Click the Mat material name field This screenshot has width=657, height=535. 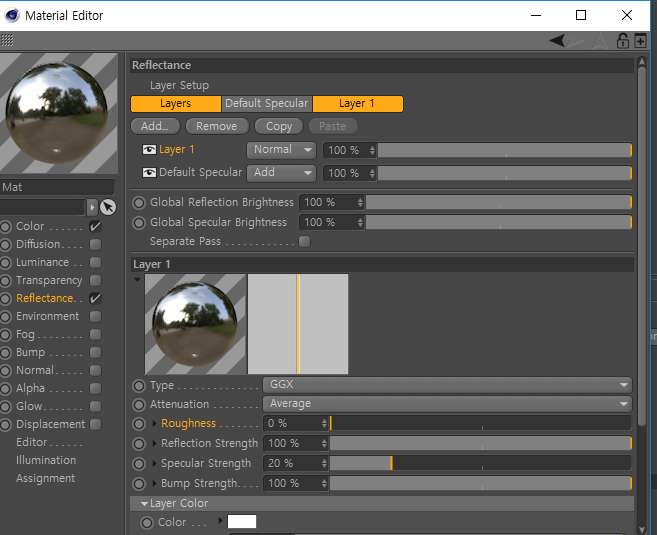(57, 187)
